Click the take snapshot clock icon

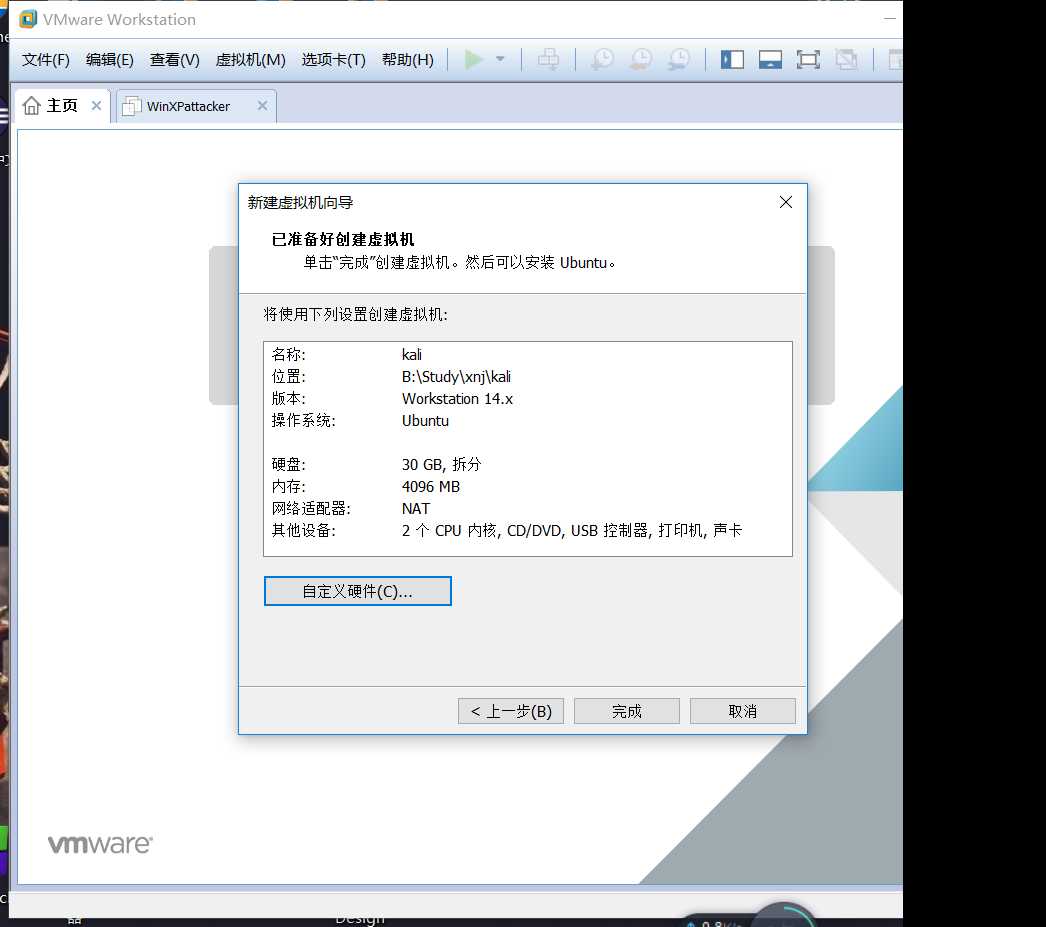[602, 59]
